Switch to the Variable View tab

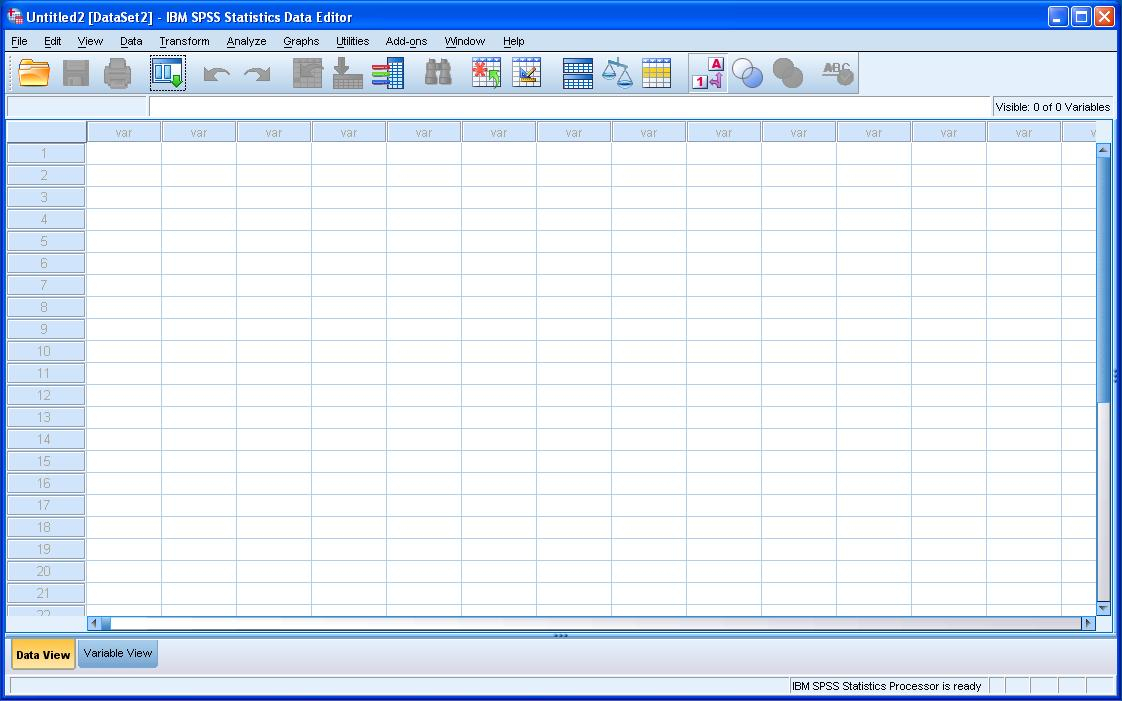tap(117, 653)
